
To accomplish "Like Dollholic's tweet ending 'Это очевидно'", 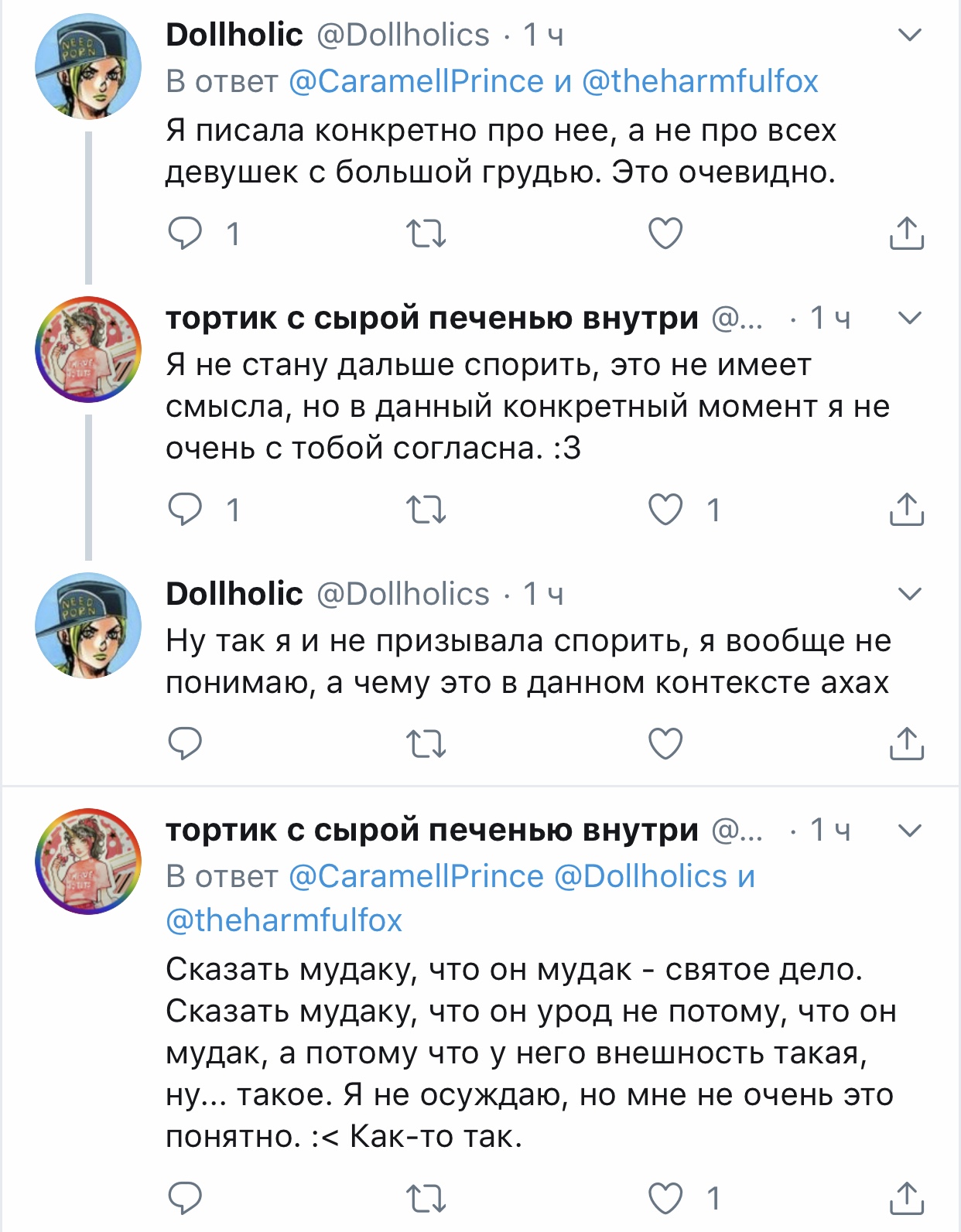I will pos(665,233).
